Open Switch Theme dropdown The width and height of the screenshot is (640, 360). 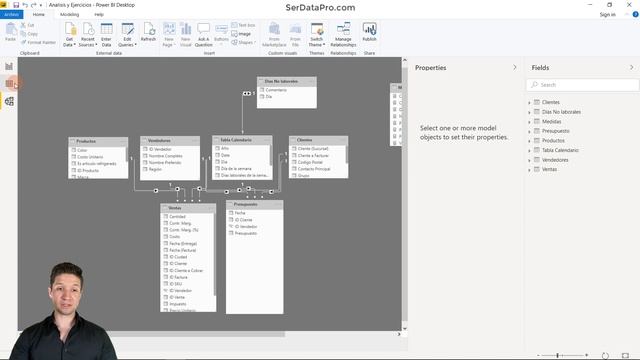317,35
